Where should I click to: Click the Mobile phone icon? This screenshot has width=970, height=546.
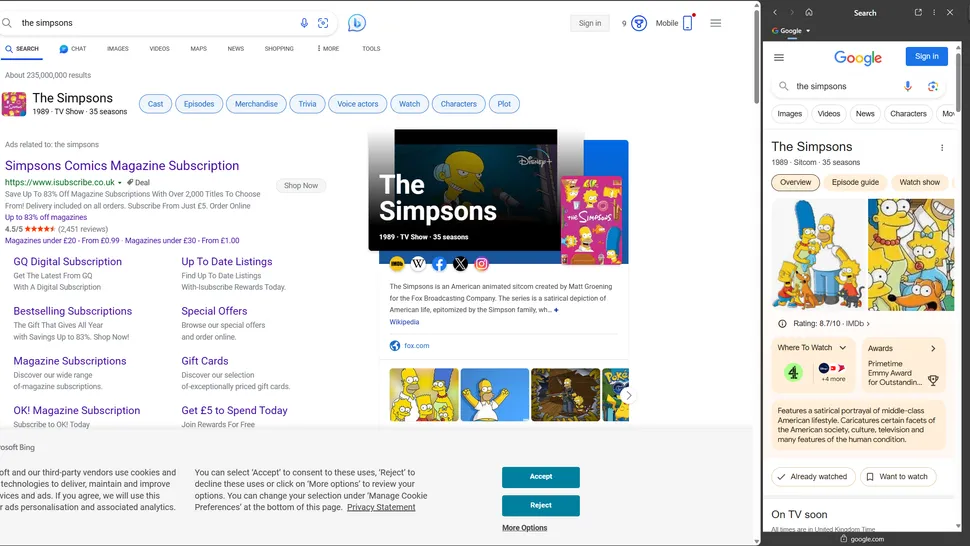(x=687, y=23)
